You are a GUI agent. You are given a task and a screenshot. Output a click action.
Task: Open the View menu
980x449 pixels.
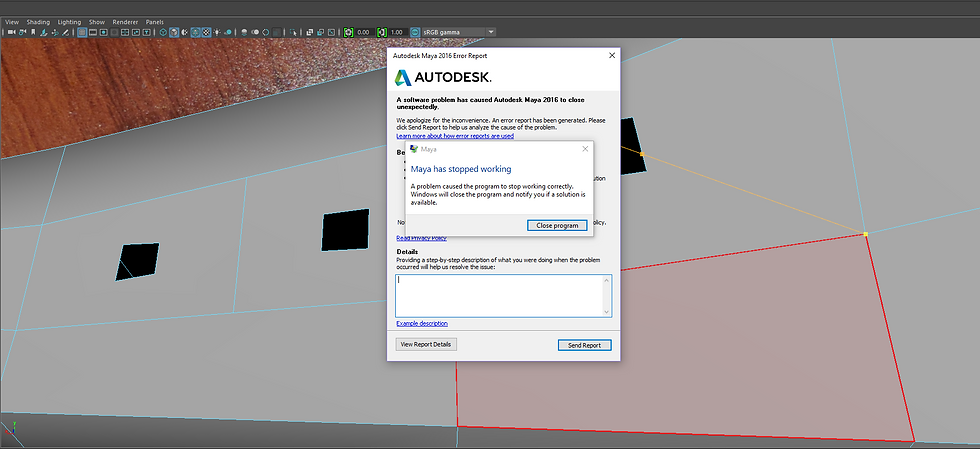pos(12,22)
